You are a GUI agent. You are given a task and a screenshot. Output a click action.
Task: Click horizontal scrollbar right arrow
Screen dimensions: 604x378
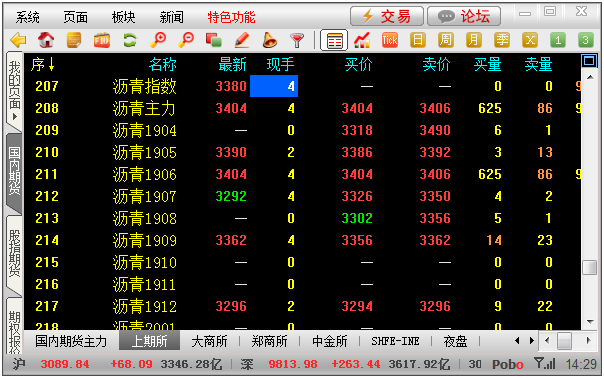click(x=588, y=341)
